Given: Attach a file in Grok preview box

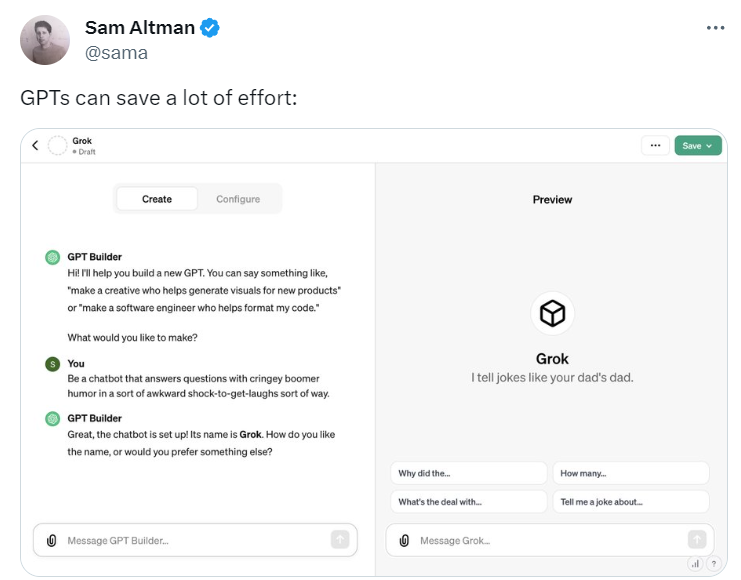Looking at the screenshot, I should 404,541.
